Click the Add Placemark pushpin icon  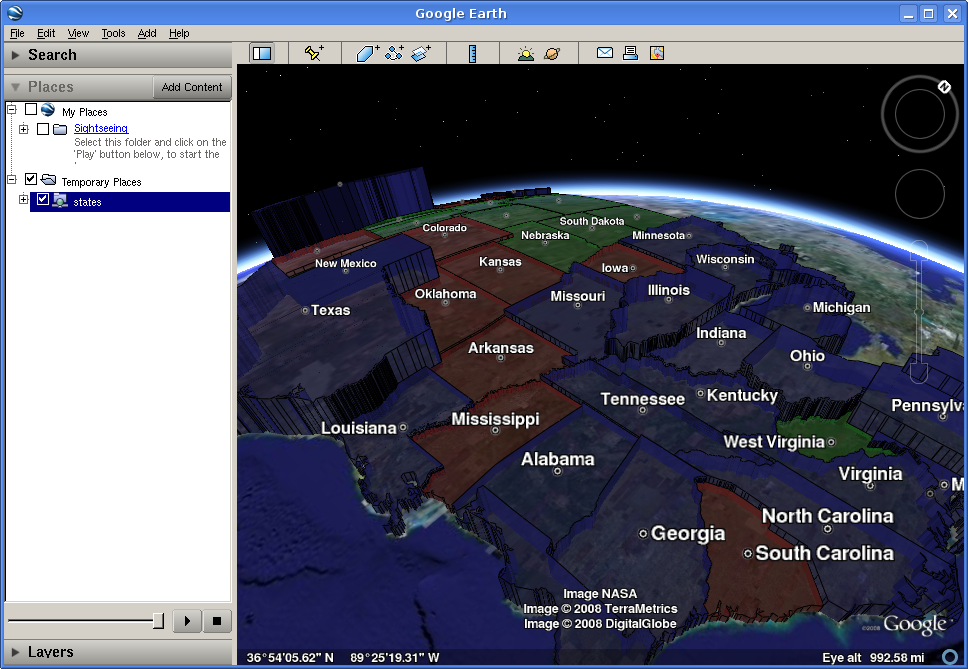[314, 54]
